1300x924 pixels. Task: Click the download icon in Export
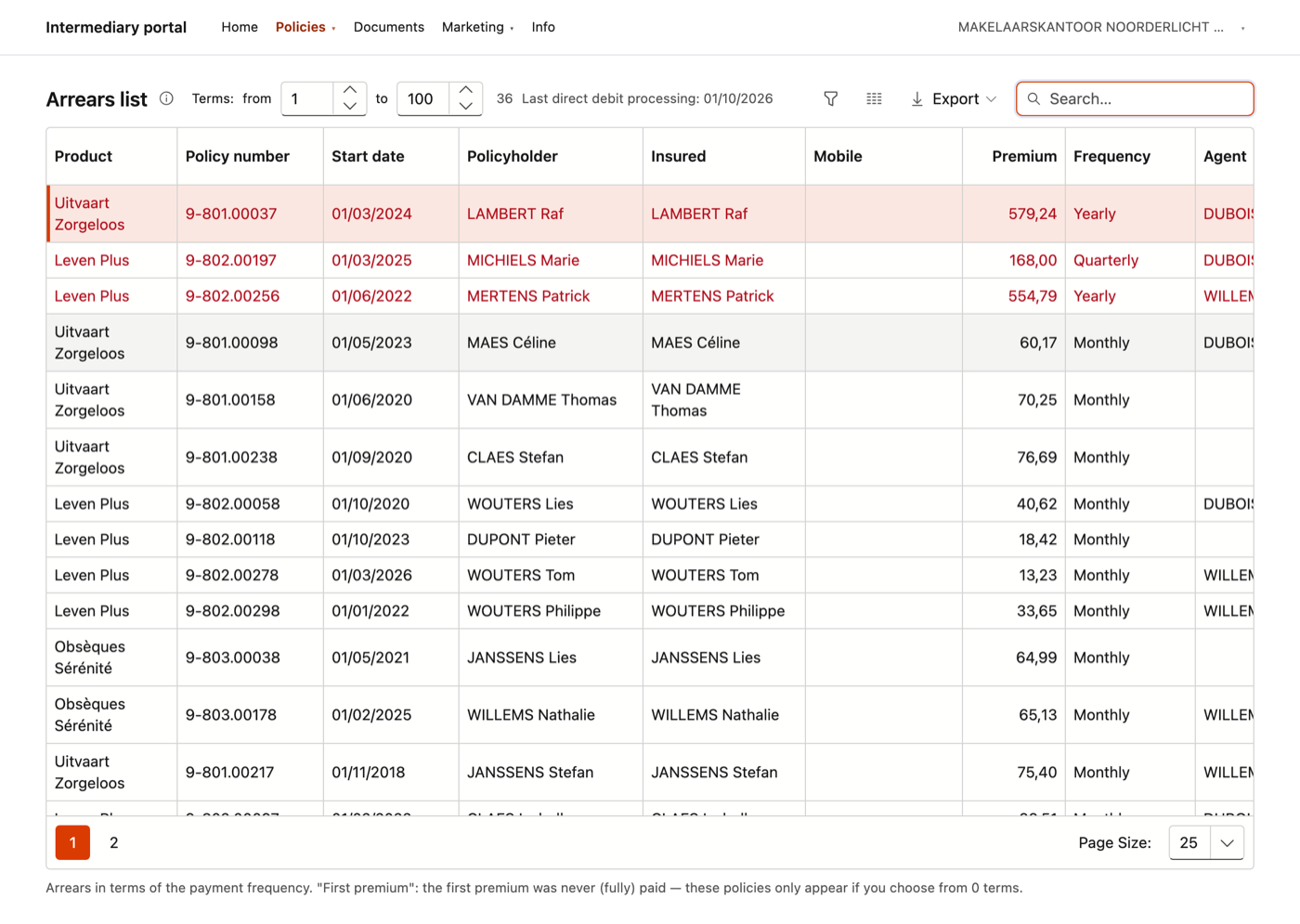pos(916,98)
